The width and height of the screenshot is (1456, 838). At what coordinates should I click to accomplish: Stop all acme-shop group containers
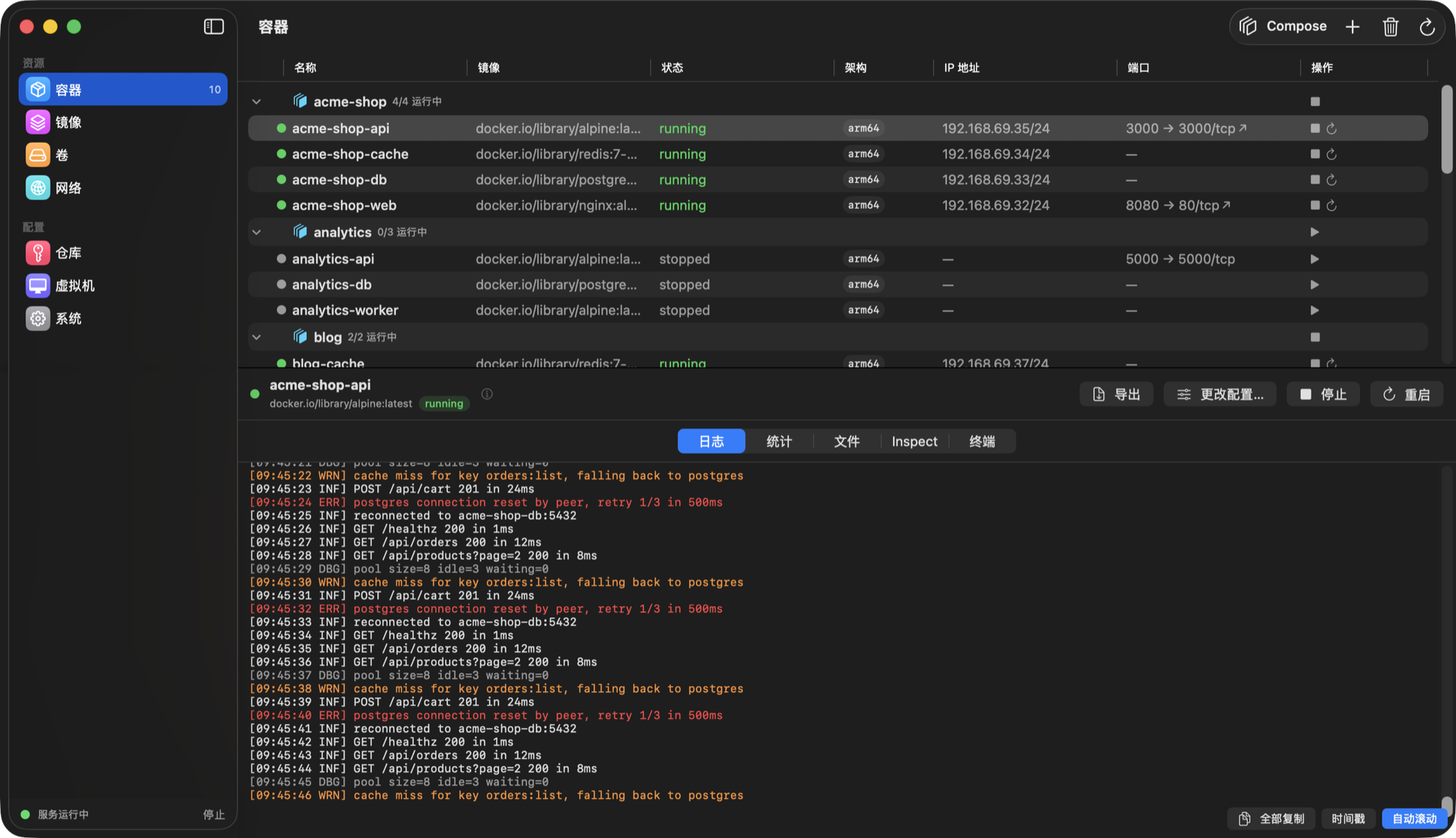point(1315,101)
